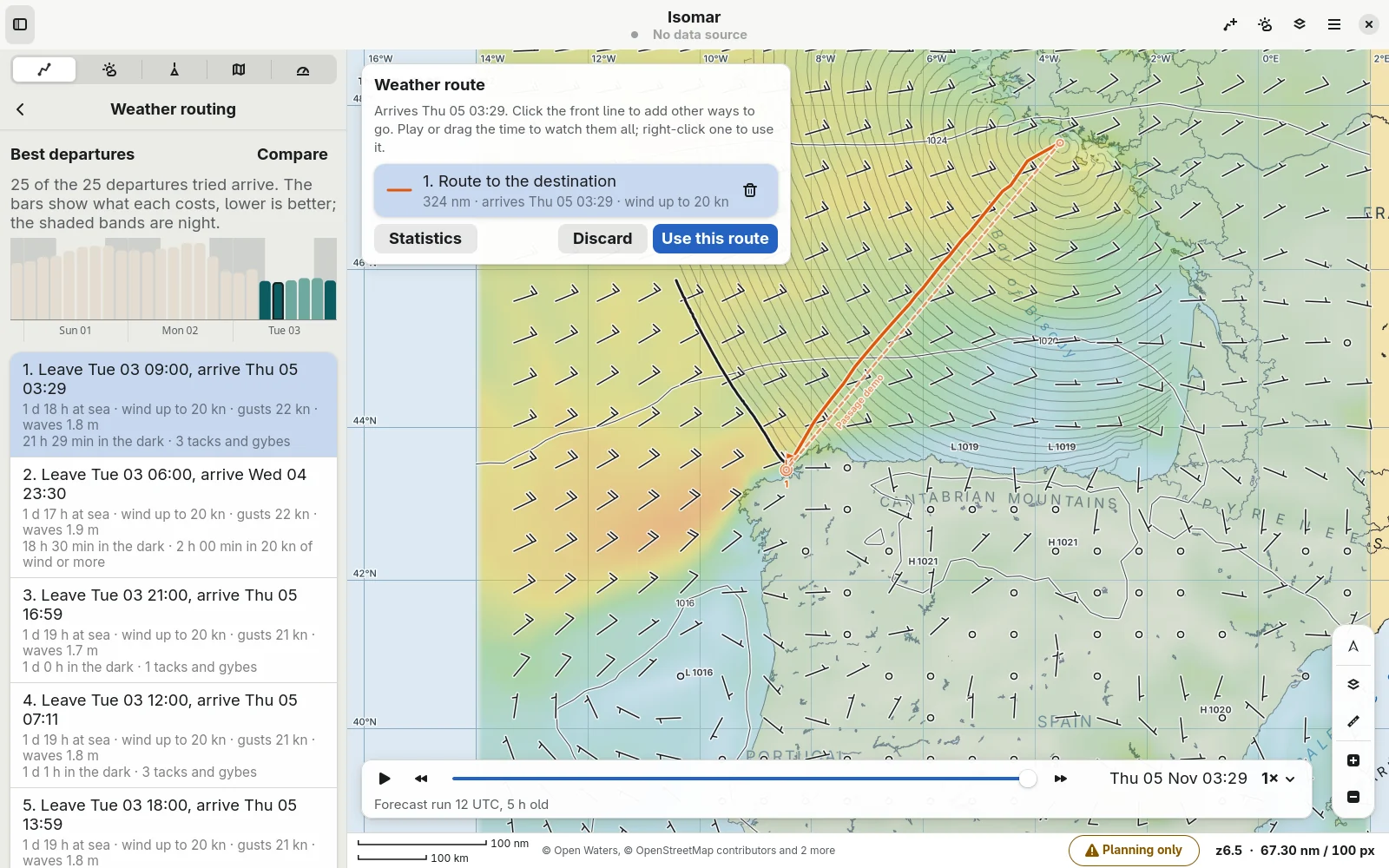Select departure 3 leaving Tue 03 21:00
Viewport: 1389px width, 868px height.
point(174,630)
